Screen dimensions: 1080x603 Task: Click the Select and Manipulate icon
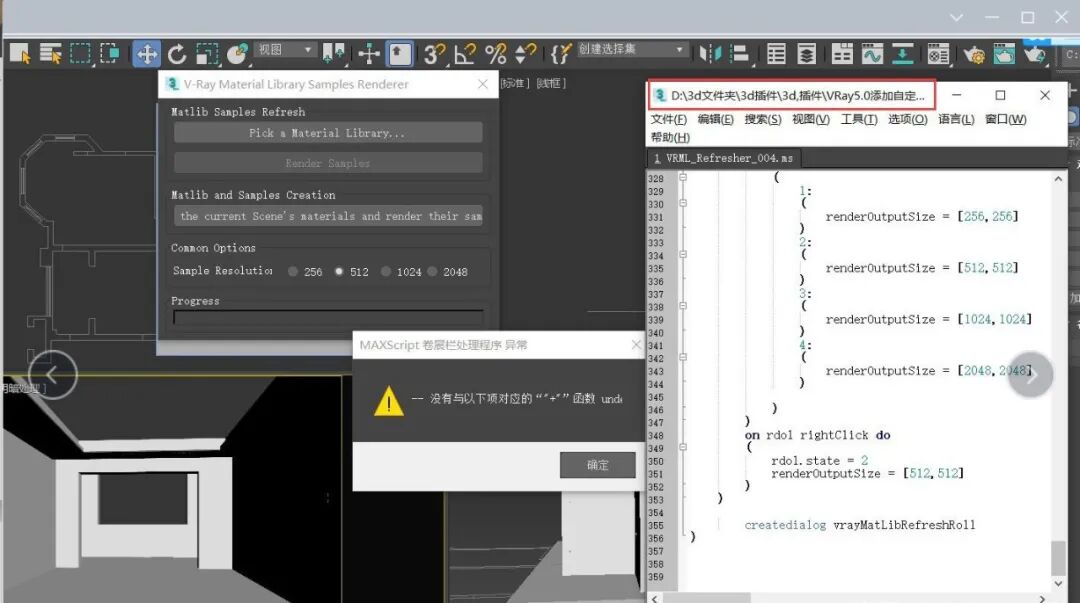coord(369,53)
